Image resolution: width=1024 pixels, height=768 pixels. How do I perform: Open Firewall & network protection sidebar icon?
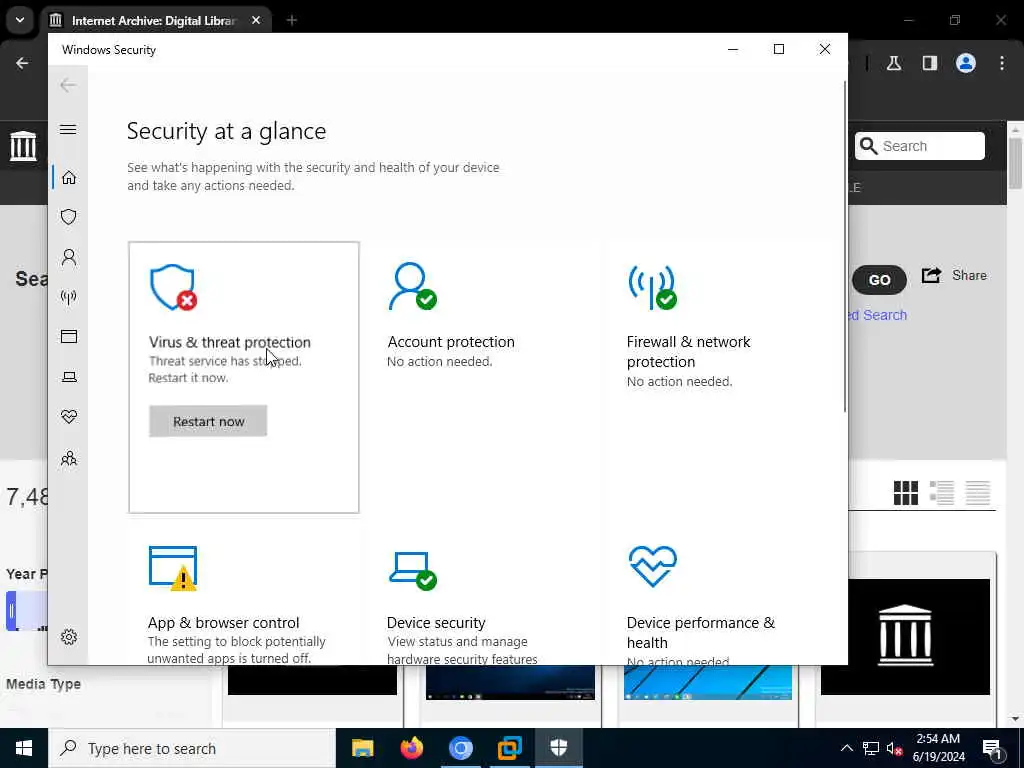[69, 298]
